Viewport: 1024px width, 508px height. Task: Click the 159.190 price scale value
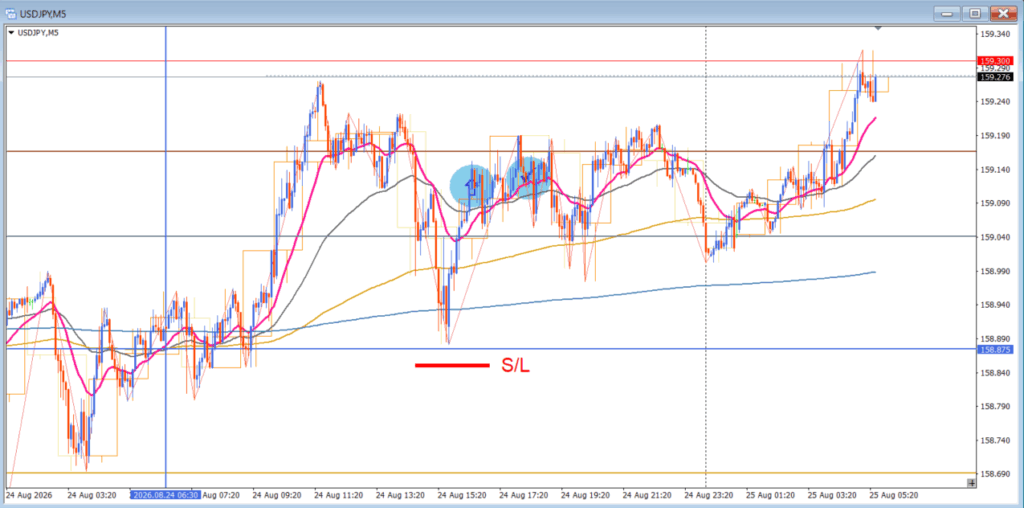coord(995,136)
